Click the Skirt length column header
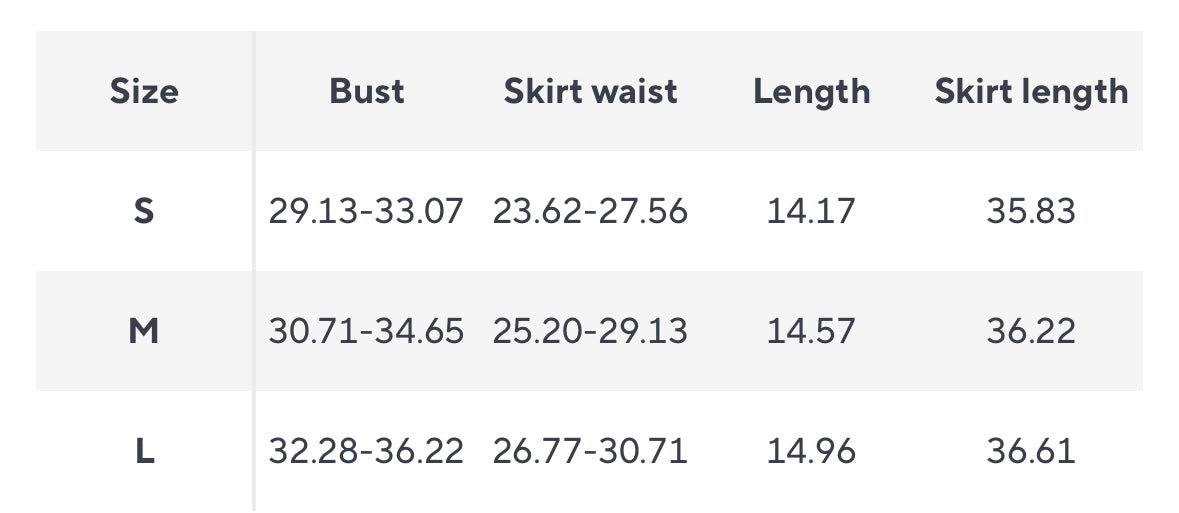Screen dimensions: 1179x513 (x=1031, y=92)
